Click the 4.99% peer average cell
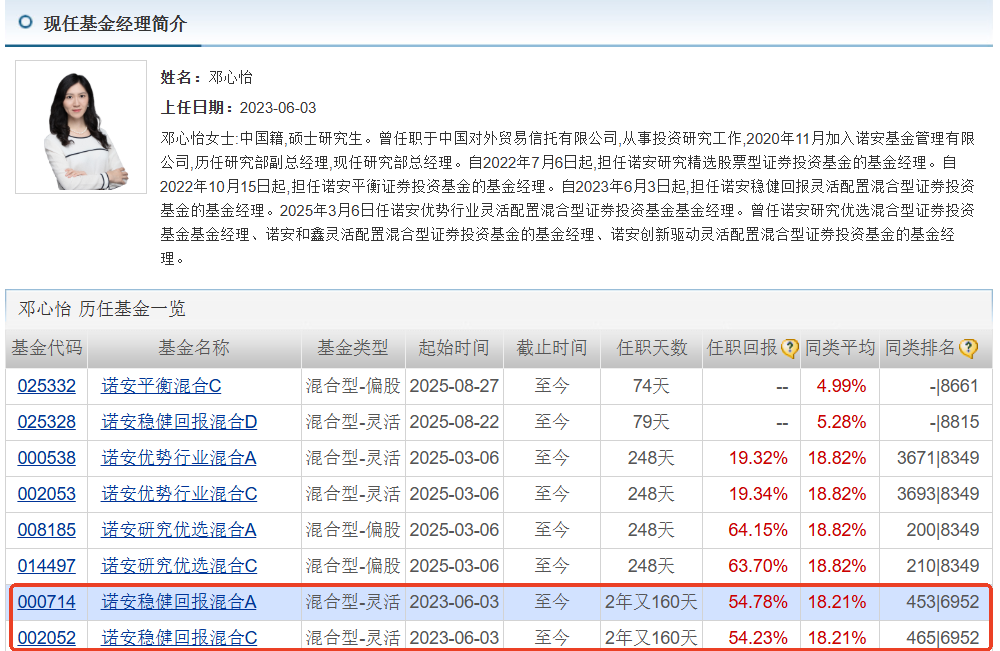 pyautogui.click(x=841, y=386)
